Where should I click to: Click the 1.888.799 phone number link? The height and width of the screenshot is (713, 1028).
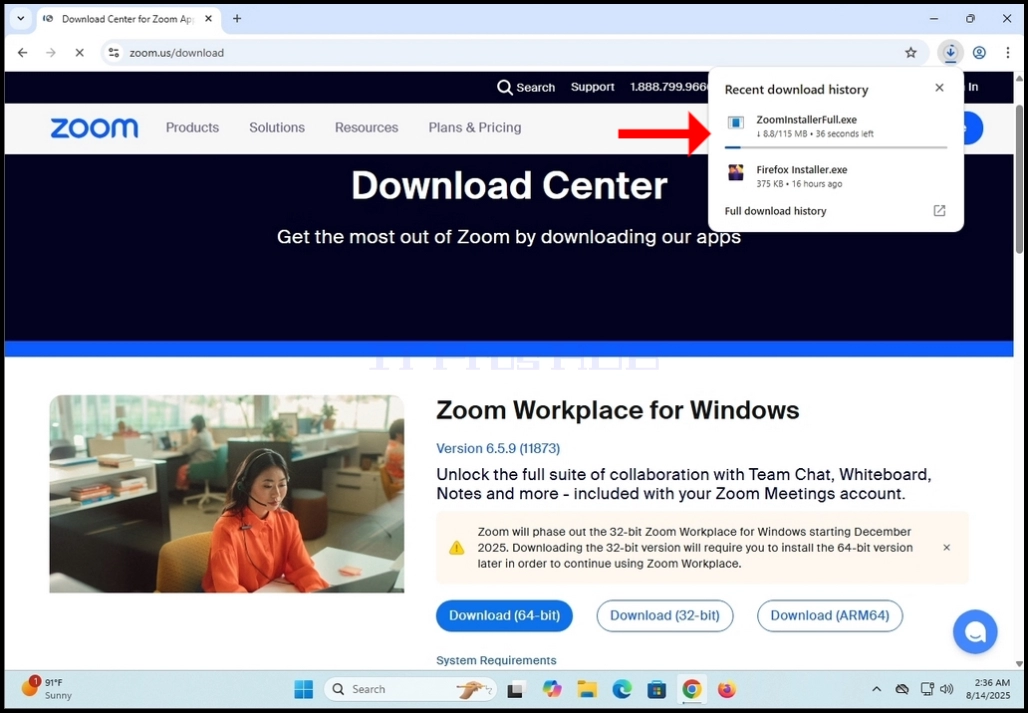tap(669, 87)
